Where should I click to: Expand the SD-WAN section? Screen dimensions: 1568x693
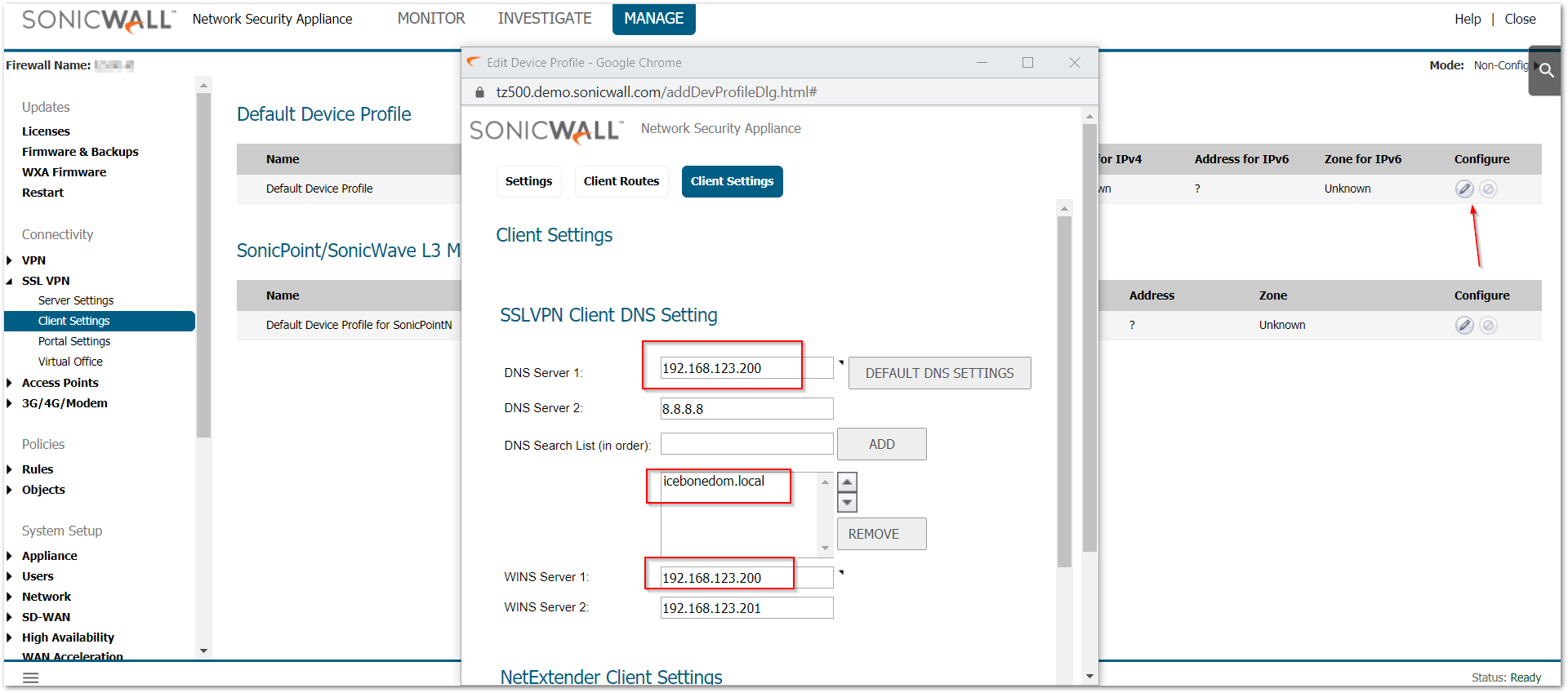9,617
